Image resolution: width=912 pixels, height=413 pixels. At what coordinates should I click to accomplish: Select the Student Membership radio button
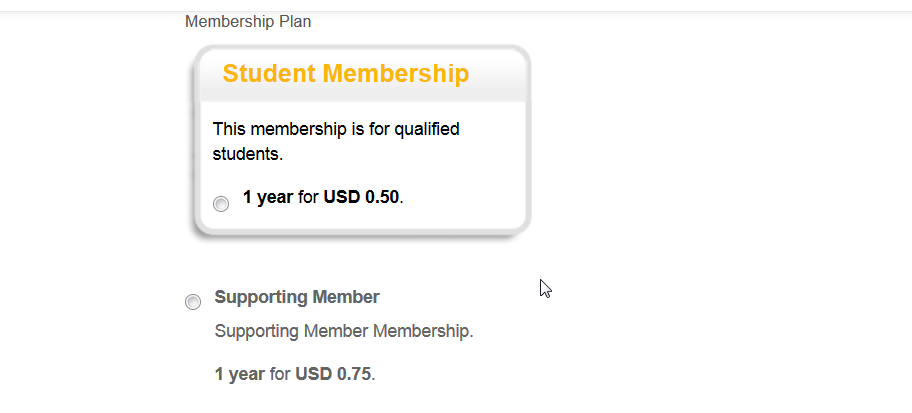(x=221, y=204)
